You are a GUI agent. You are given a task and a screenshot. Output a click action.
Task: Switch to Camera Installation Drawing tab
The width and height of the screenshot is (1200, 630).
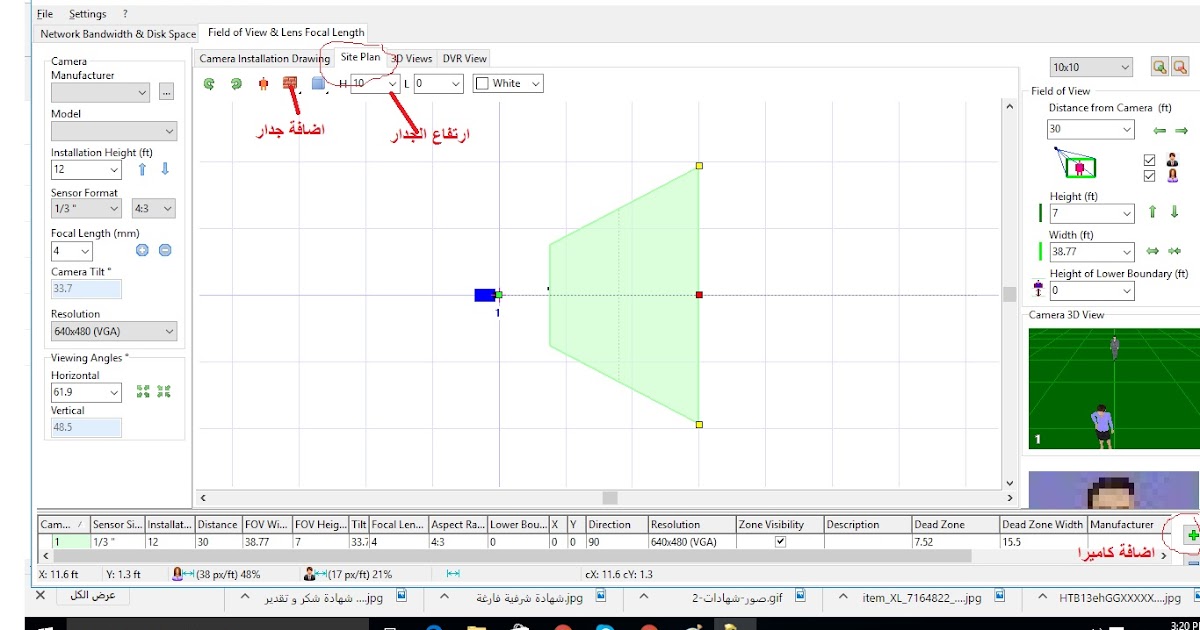click(265, 59)
